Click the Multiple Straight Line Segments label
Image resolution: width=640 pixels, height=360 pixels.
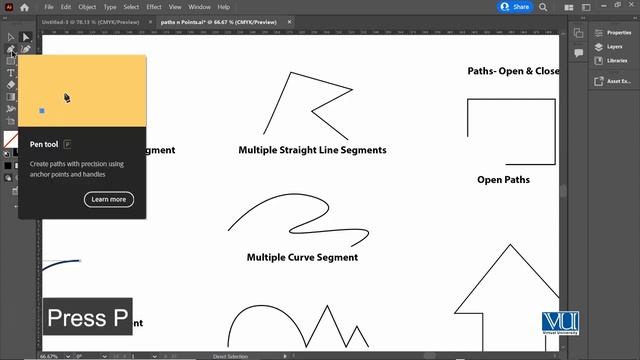[x=312, y=150]
